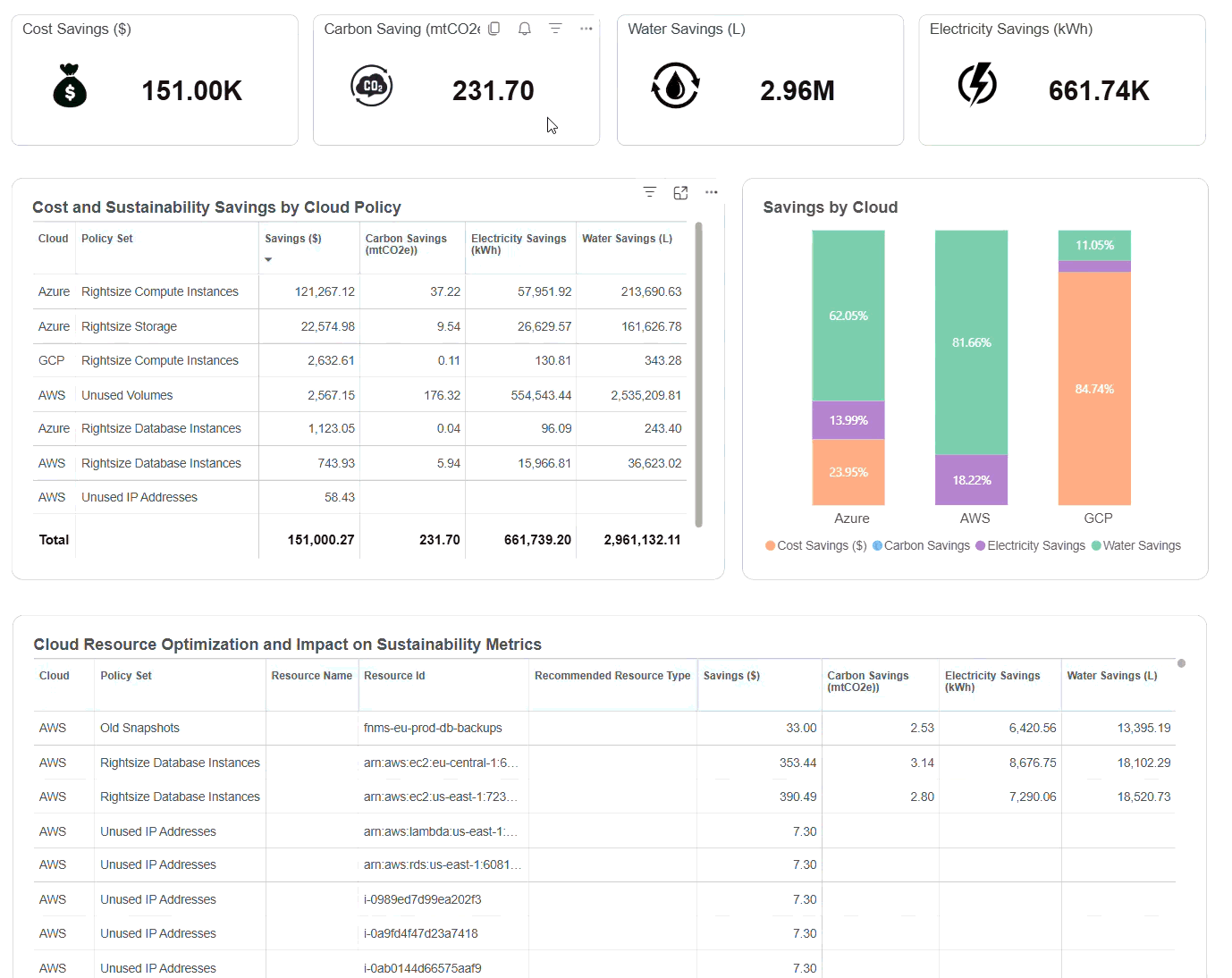Toggle sort arrow under Savings ($) header
Screen dimensions: 1232x978
268,260
